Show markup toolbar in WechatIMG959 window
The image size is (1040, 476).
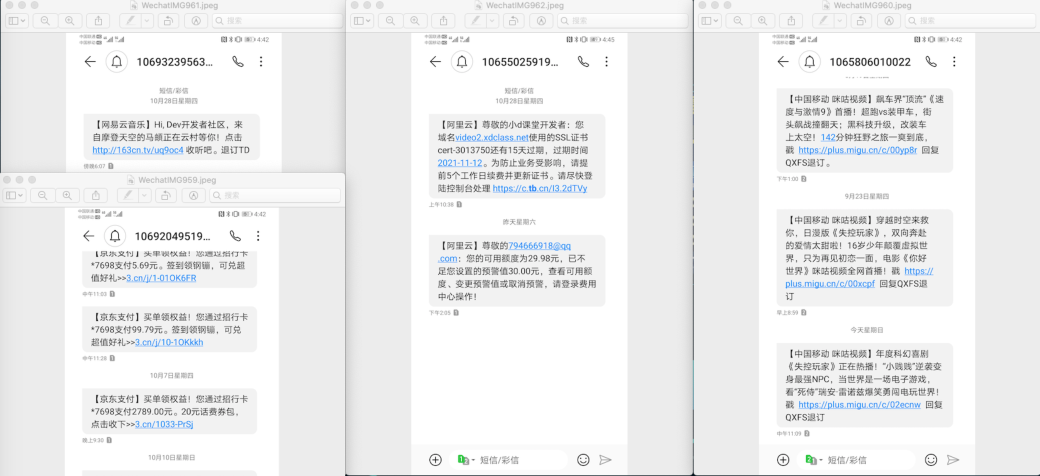pos(194,196)
